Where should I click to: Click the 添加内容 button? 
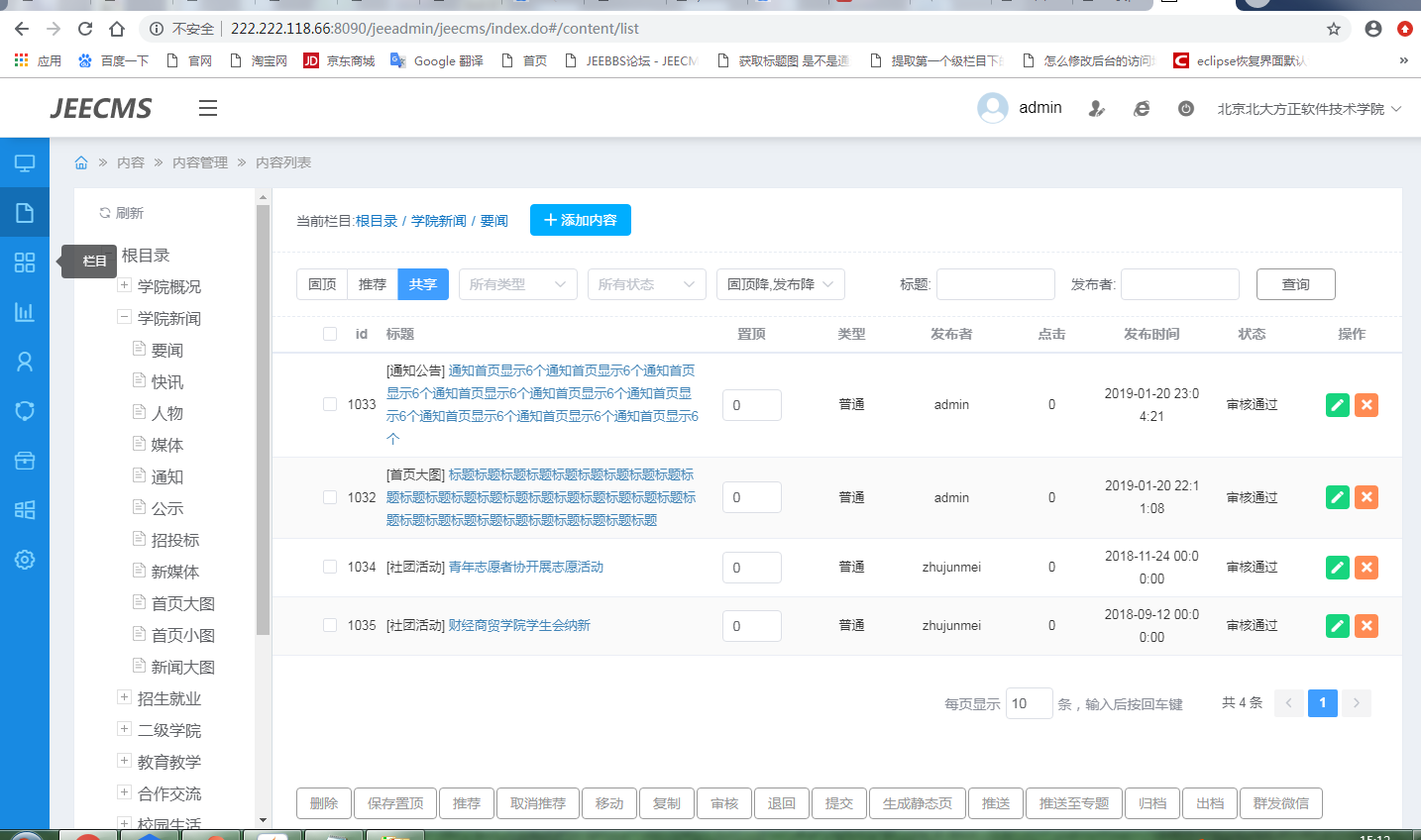(x=581, y=220)
